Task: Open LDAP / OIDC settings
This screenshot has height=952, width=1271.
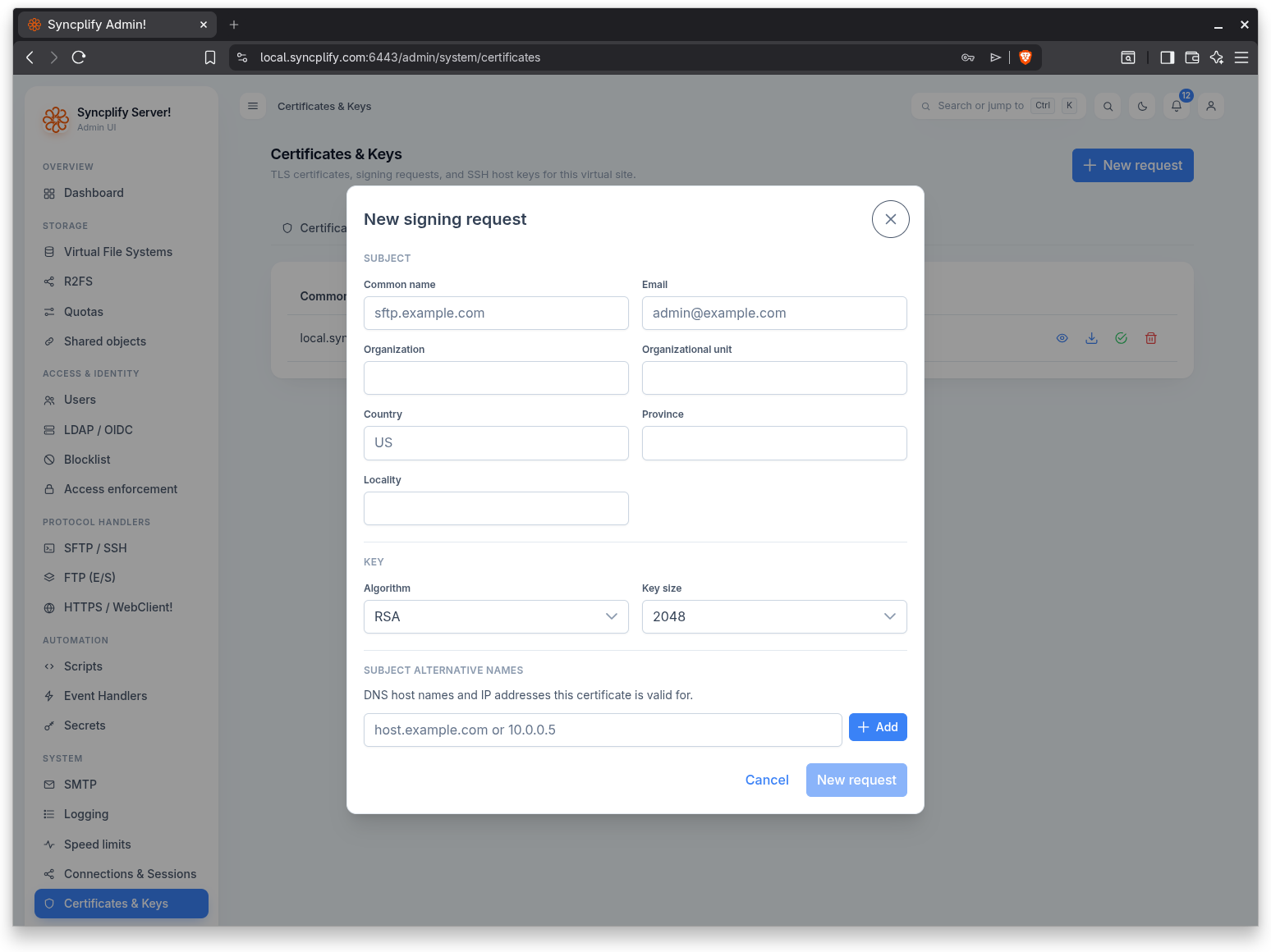Action: 122,430
